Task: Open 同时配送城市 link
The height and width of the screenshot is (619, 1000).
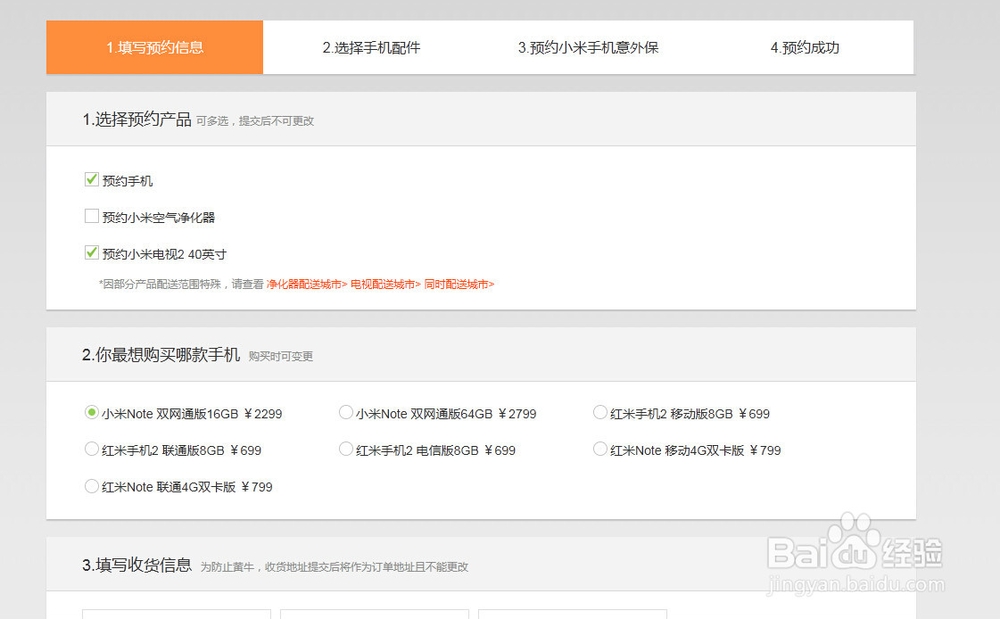Action: pyautogui.click(x=459, y=284)
